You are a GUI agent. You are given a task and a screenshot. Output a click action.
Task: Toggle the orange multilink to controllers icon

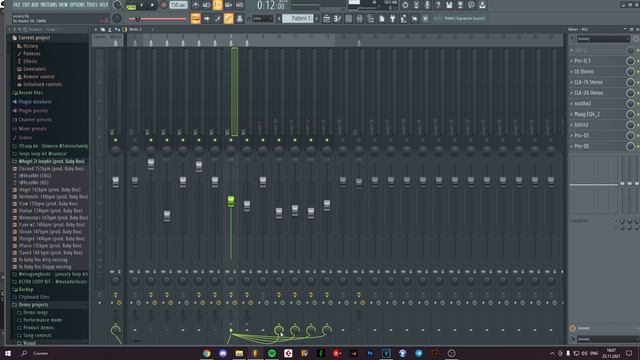click(229, 18)
